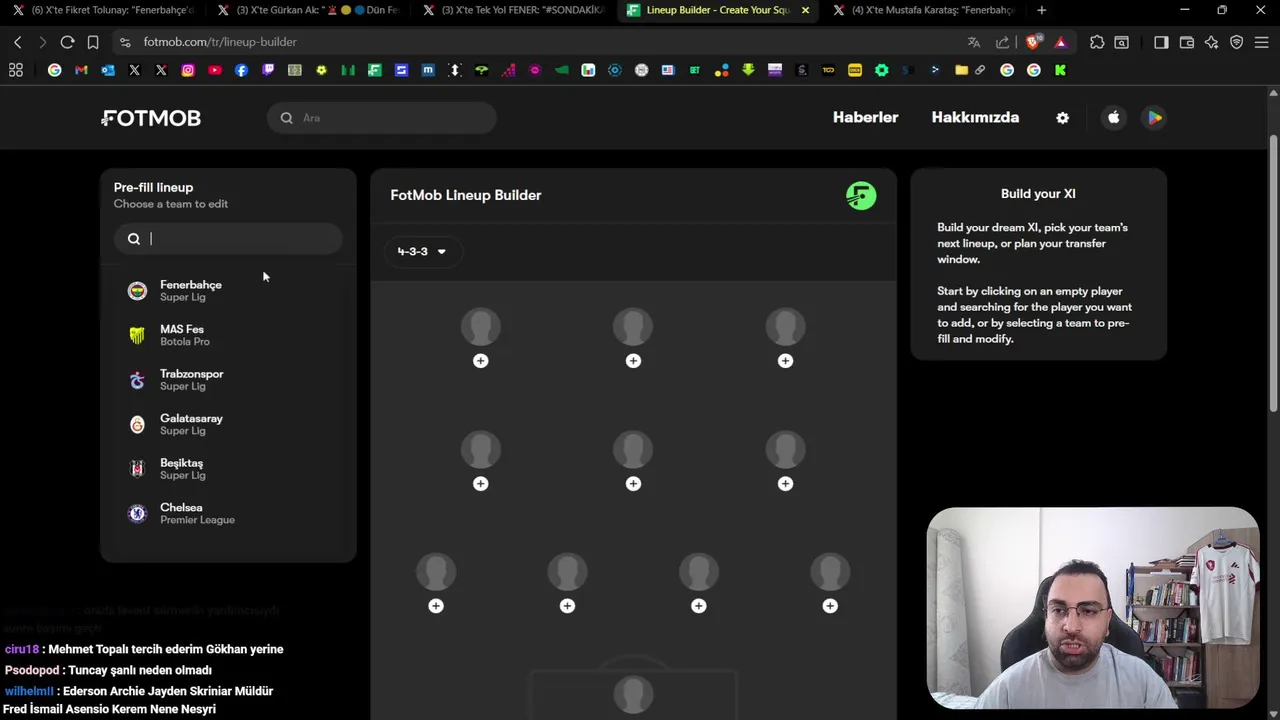Reload the page
This screenshot has height=720, width=1280.
pos(67,42)
